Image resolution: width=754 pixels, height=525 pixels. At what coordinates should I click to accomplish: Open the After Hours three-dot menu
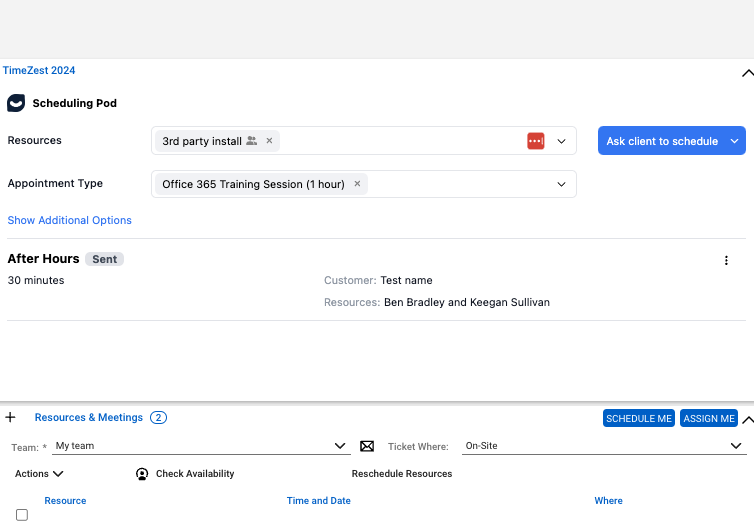point(726,260)
